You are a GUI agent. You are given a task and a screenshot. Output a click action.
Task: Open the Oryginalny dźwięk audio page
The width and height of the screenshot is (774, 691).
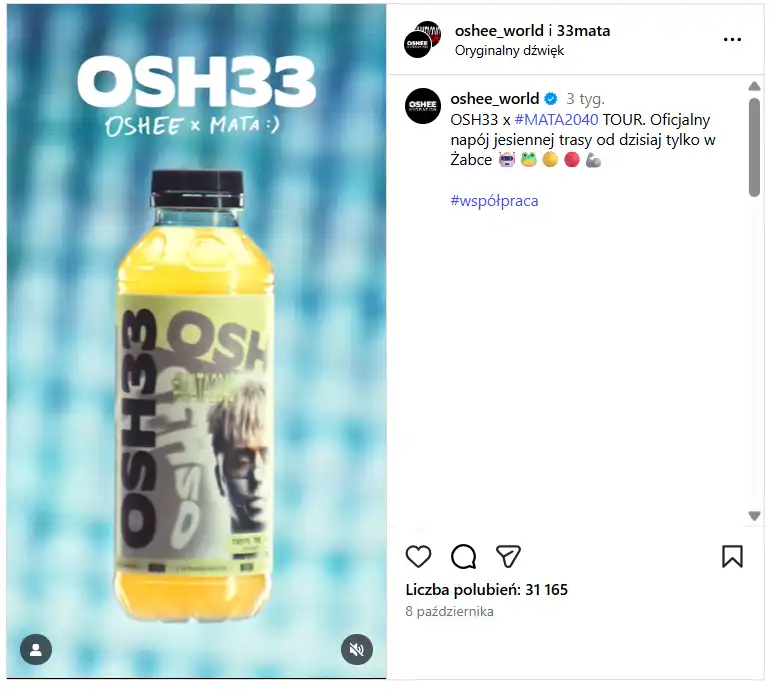(509, 51)
